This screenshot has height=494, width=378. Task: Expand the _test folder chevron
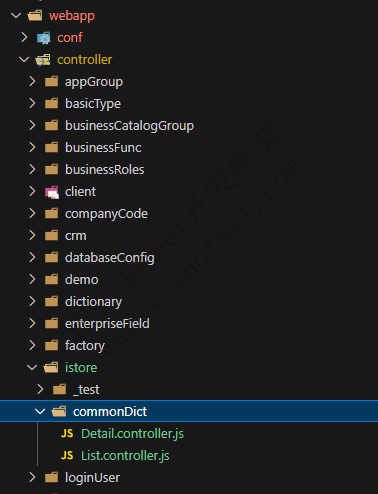coord(40,389)
